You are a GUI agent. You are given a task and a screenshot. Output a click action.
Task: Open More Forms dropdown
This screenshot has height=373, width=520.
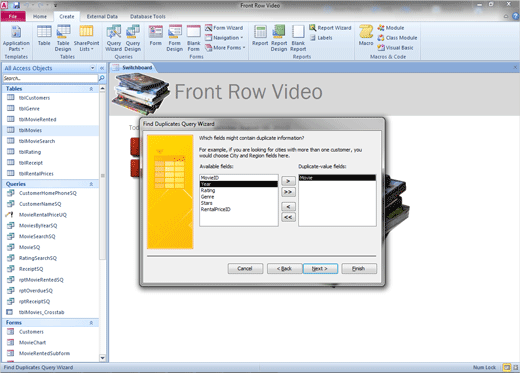tap(225, 48)
